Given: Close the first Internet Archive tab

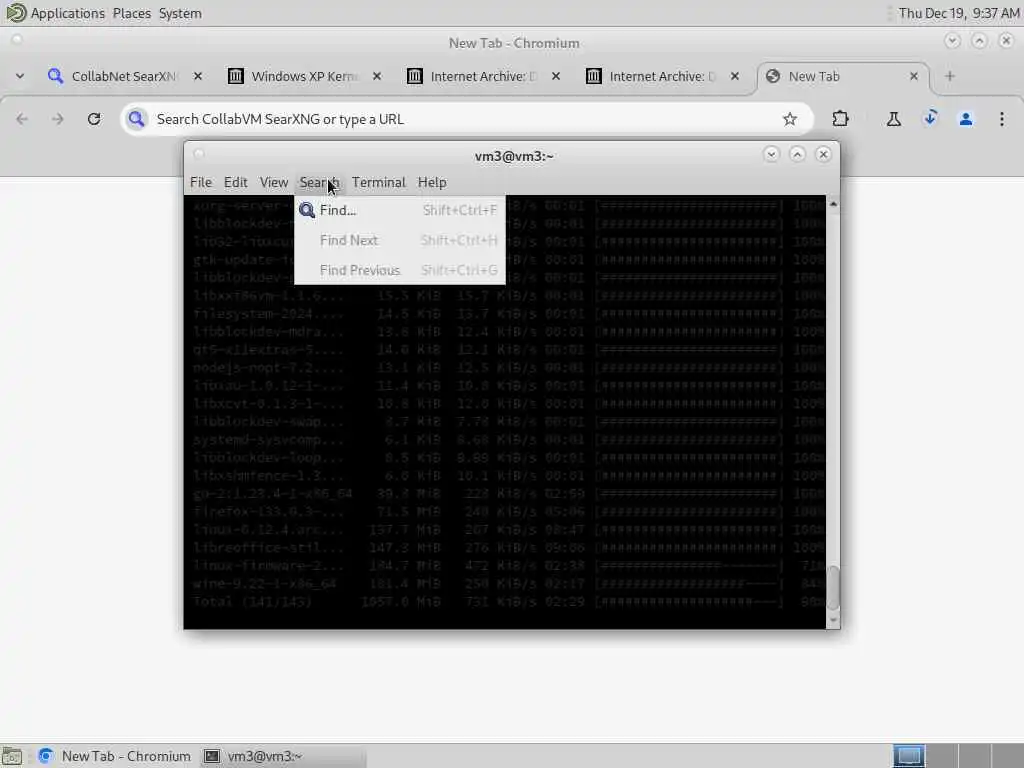Looking at the screenshot, I should 556,76.
